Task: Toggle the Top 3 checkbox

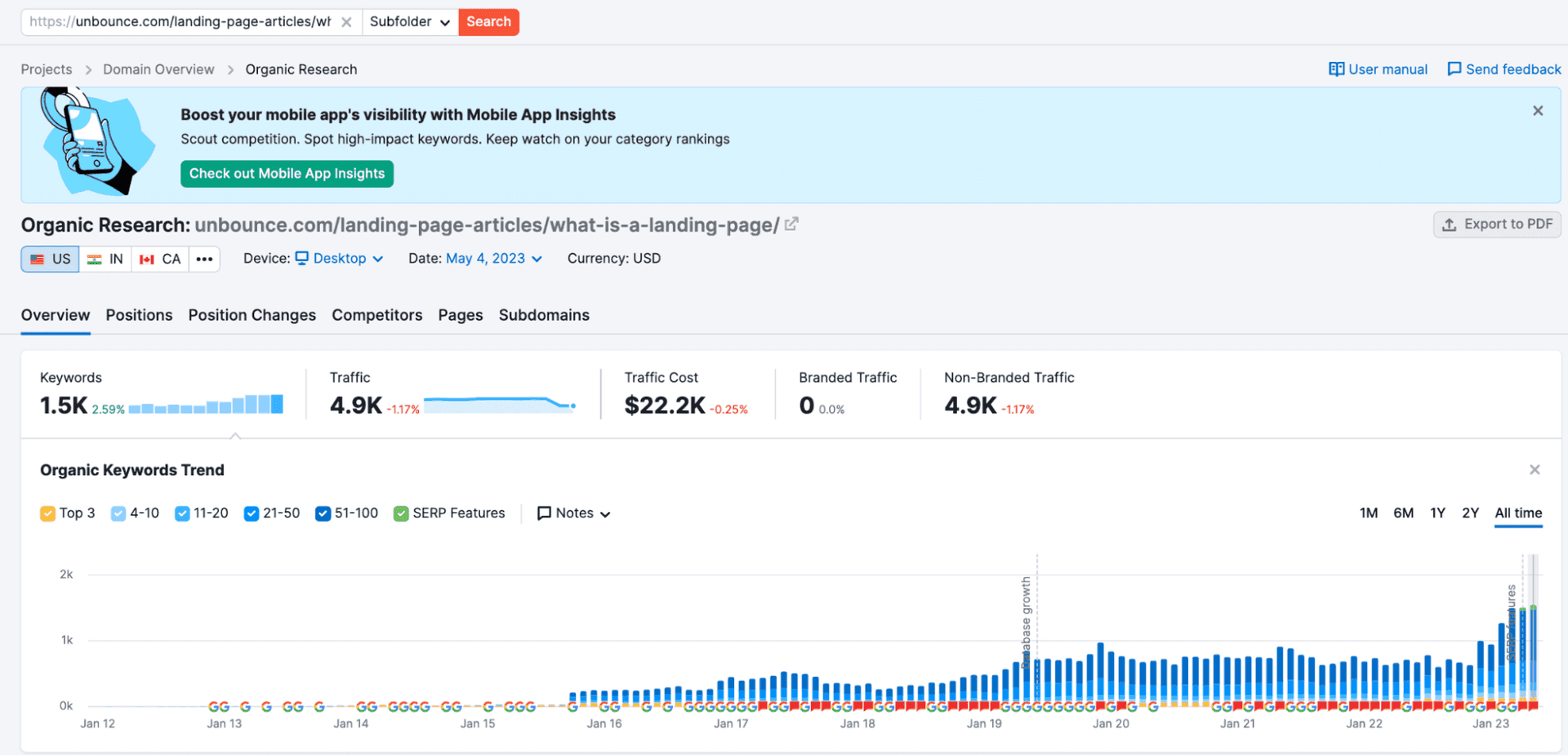Action: tap(47, 514)
